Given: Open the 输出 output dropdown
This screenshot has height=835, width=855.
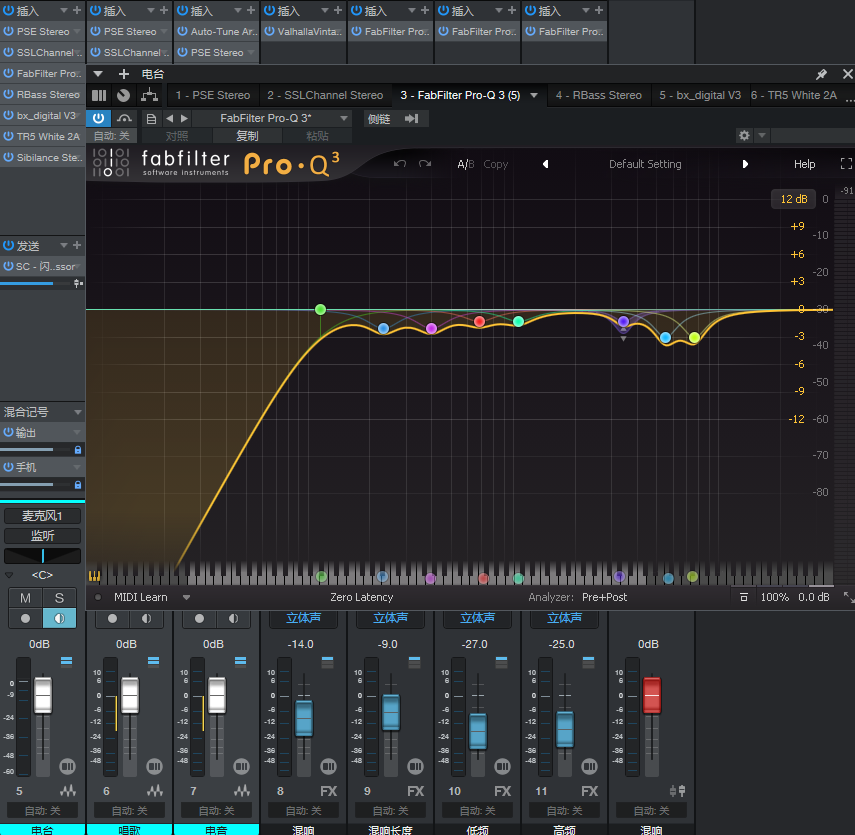Looking at the screenshot, I should (x=77, y=432).
